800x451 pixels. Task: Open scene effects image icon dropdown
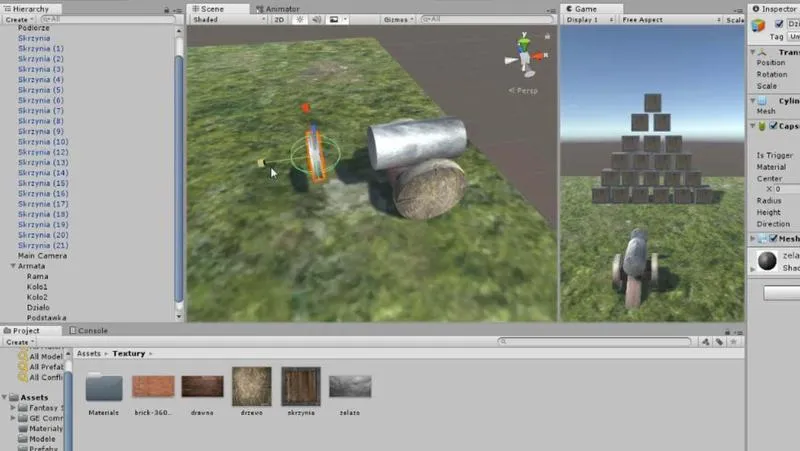click(x=335, y=19)
